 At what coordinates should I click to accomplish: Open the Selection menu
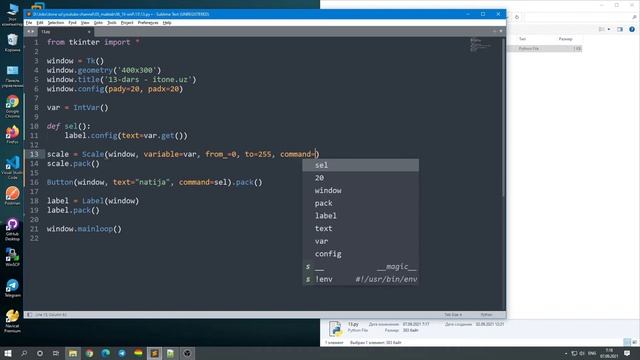click(x=56, y=23)
